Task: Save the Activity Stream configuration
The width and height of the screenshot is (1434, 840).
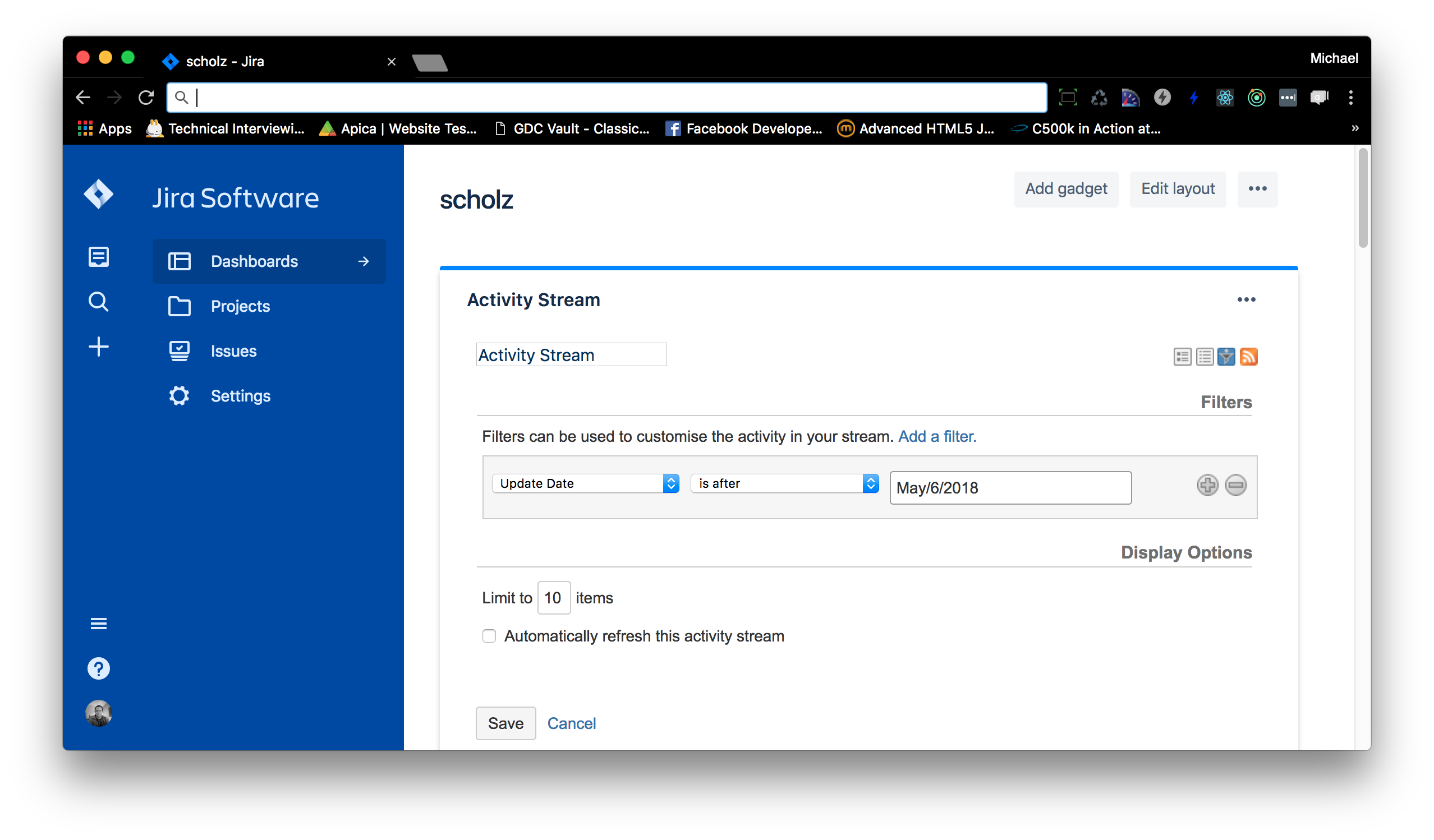Action: point(505,723)
